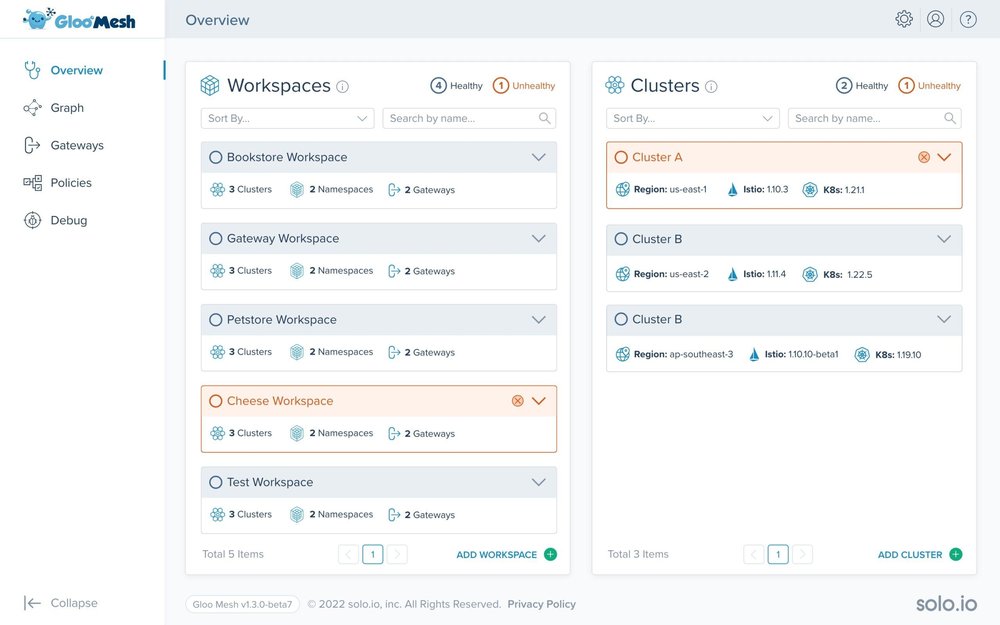The width and height of the screenshot is (1000, 625).
Task: Open the Workspaces Sort By dropdown
Action: click(x=288, y=118)
